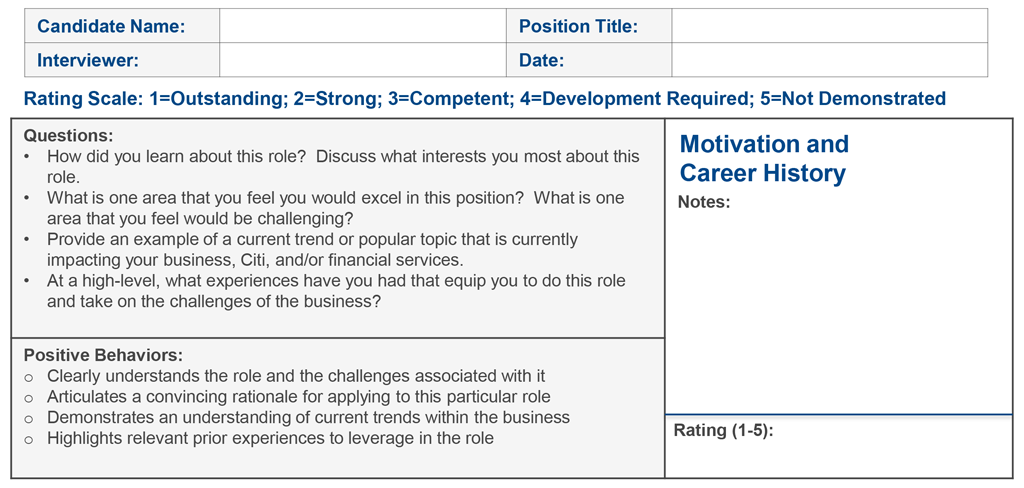Click 'Clearly understands the role' behavior bullet

(x=297, y=376)
